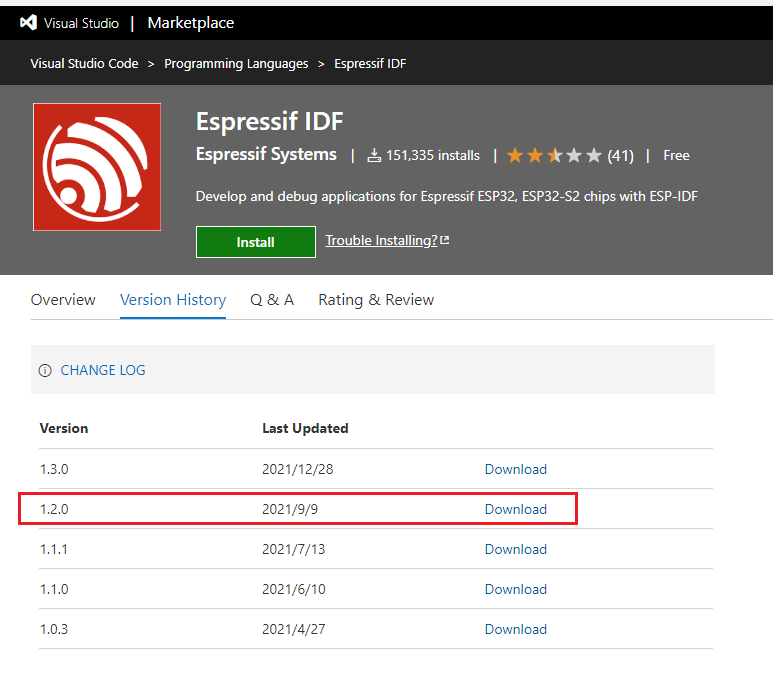Select the Version History tab
This screenshot has height=689, width=773.
173,300
